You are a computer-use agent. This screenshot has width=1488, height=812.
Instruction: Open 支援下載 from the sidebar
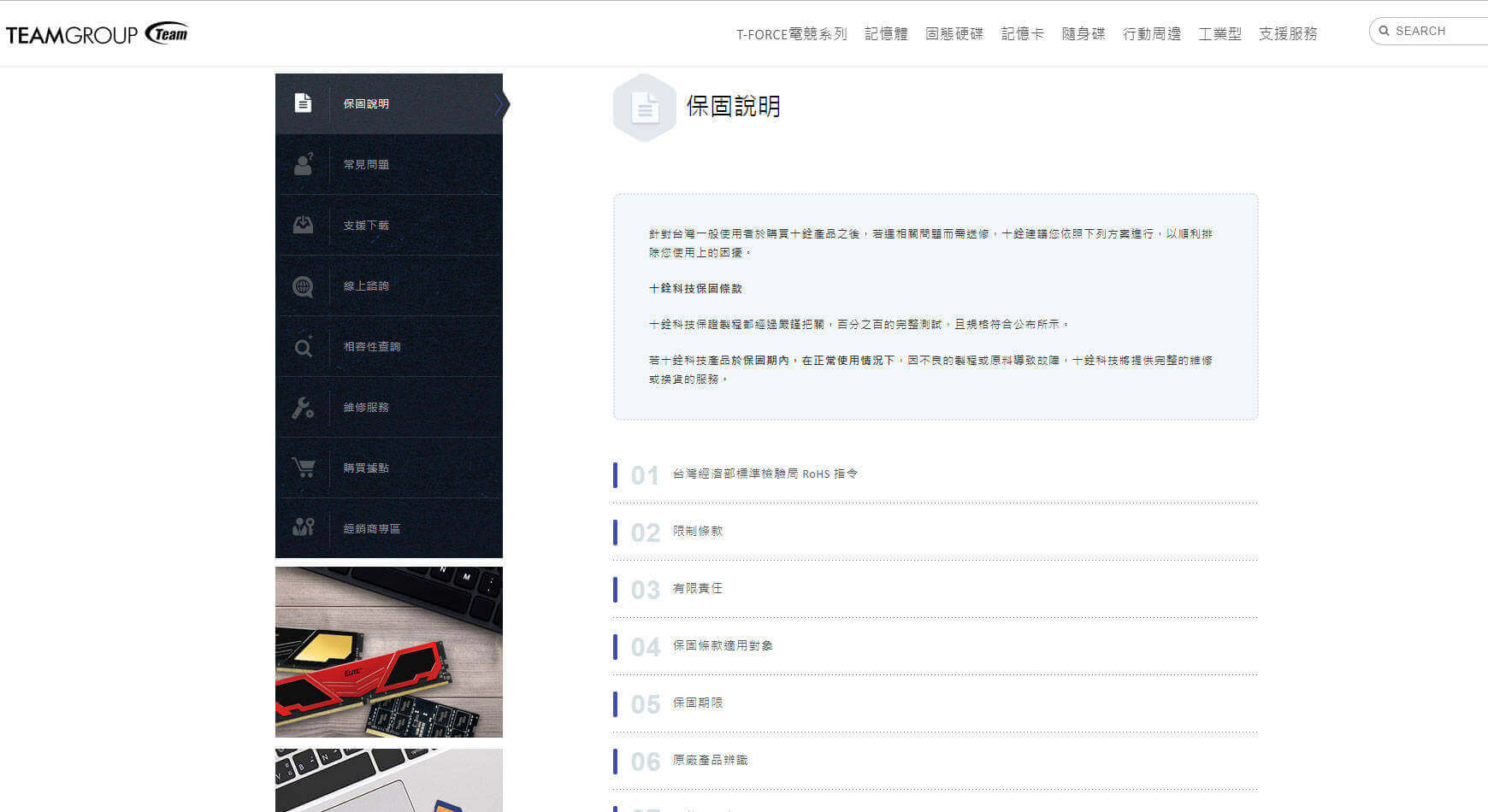pyautogui.click(x=389, y=225)
